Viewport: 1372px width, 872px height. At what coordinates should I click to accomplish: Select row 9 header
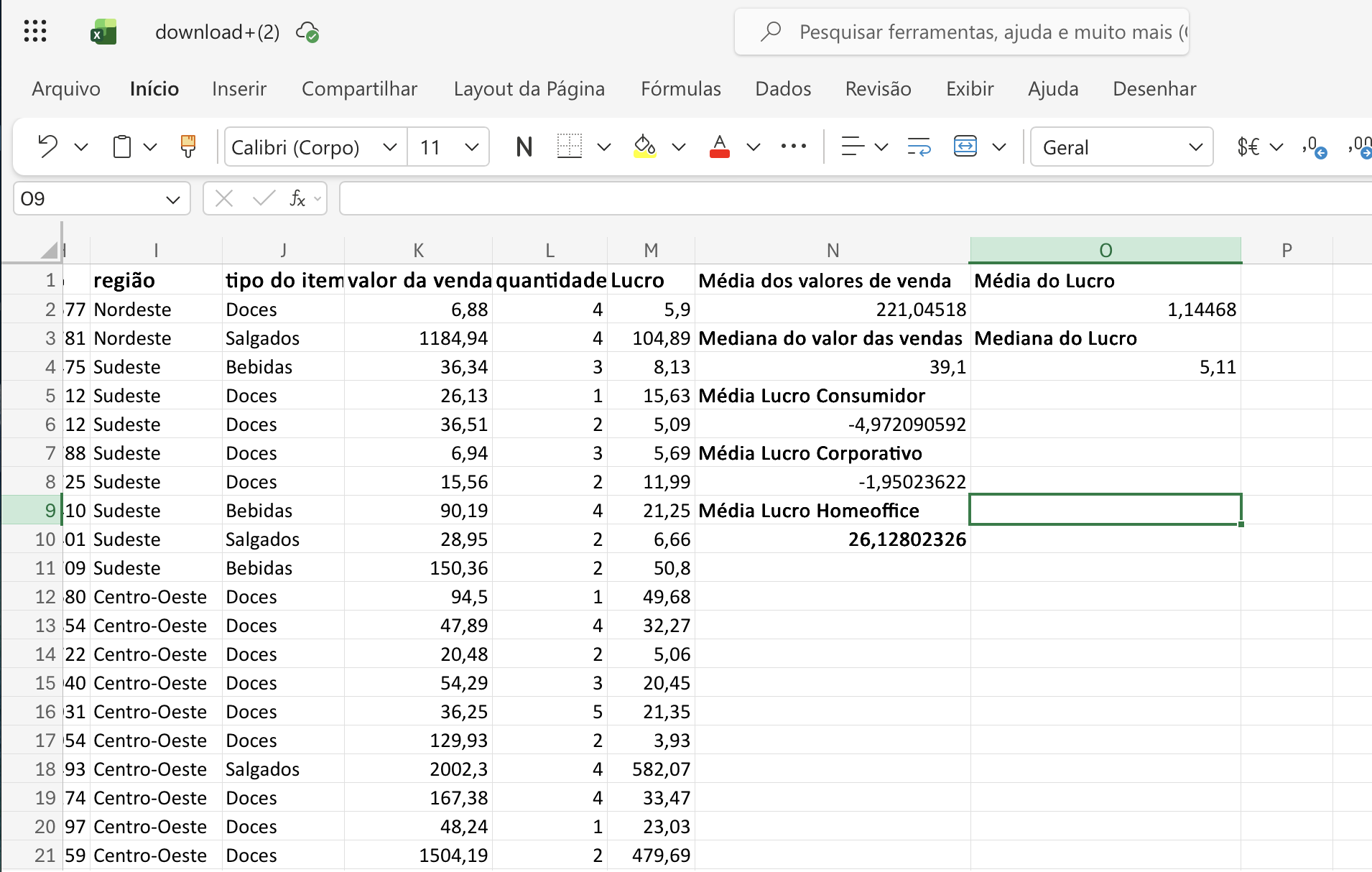coord(32,510)
